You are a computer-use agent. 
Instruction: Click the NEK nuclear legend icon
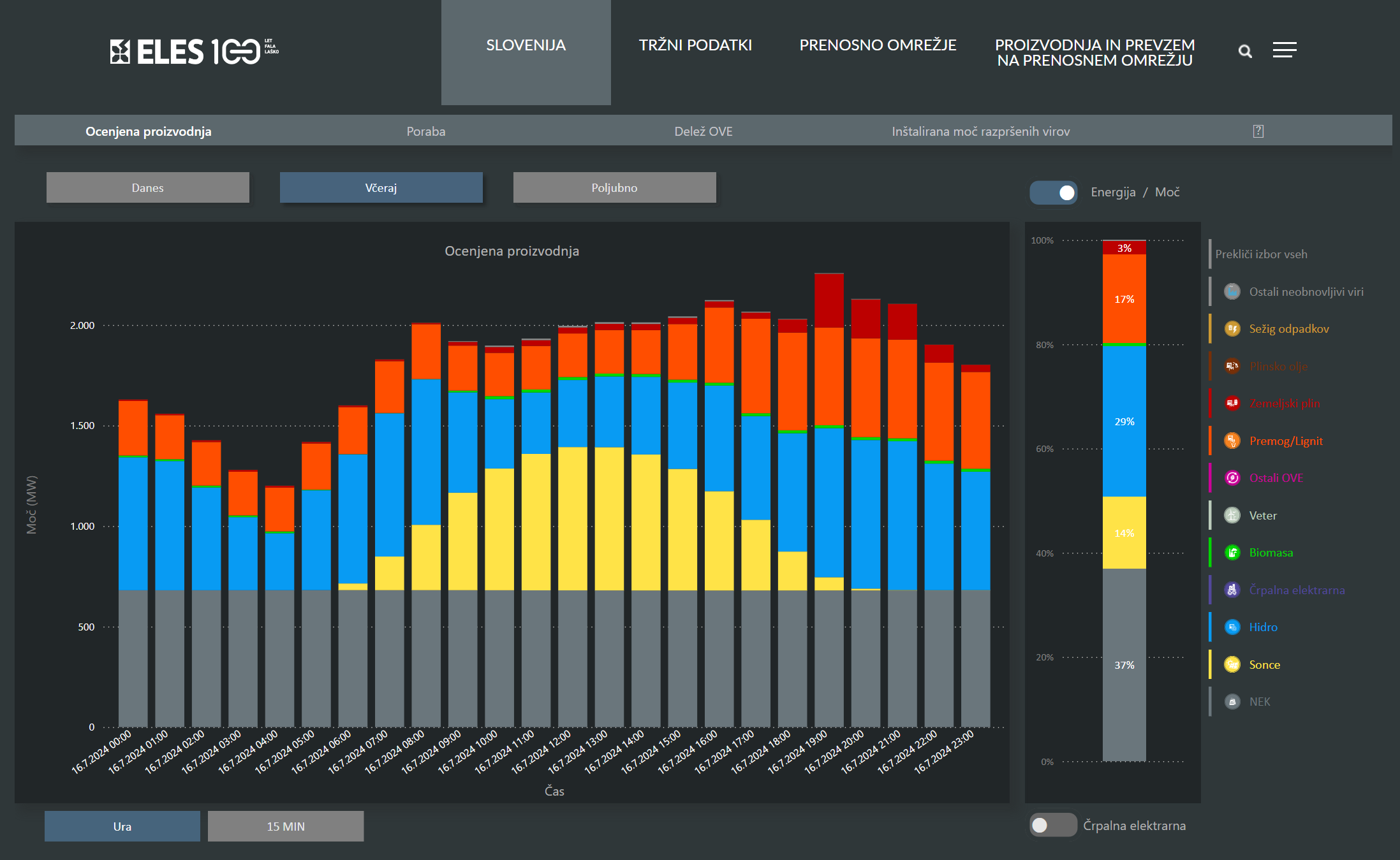tap(1232, 702)
